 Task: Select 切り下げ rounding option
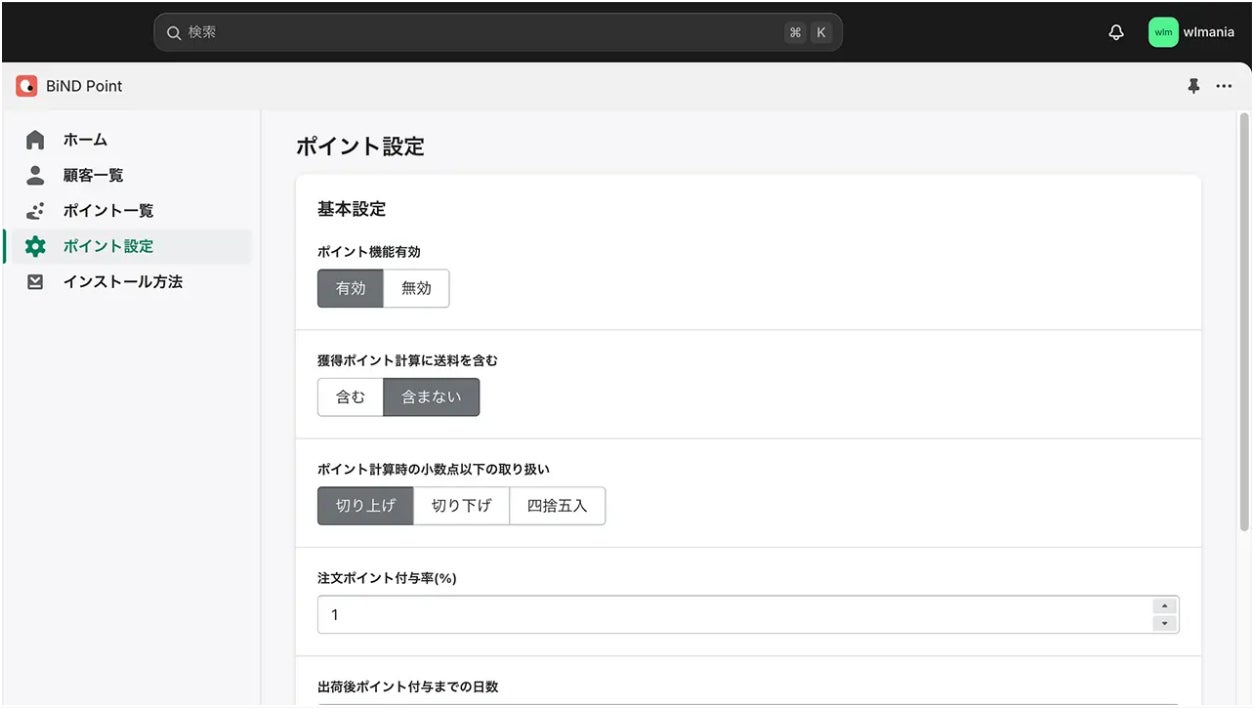pyautogui.click(x=462, y=506)
